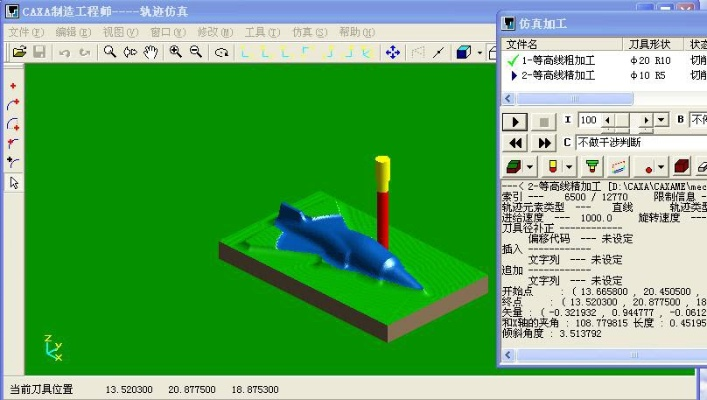707x400 pixels.
Task: Click left arrow of info panel scrollbar
Action: 509,355
